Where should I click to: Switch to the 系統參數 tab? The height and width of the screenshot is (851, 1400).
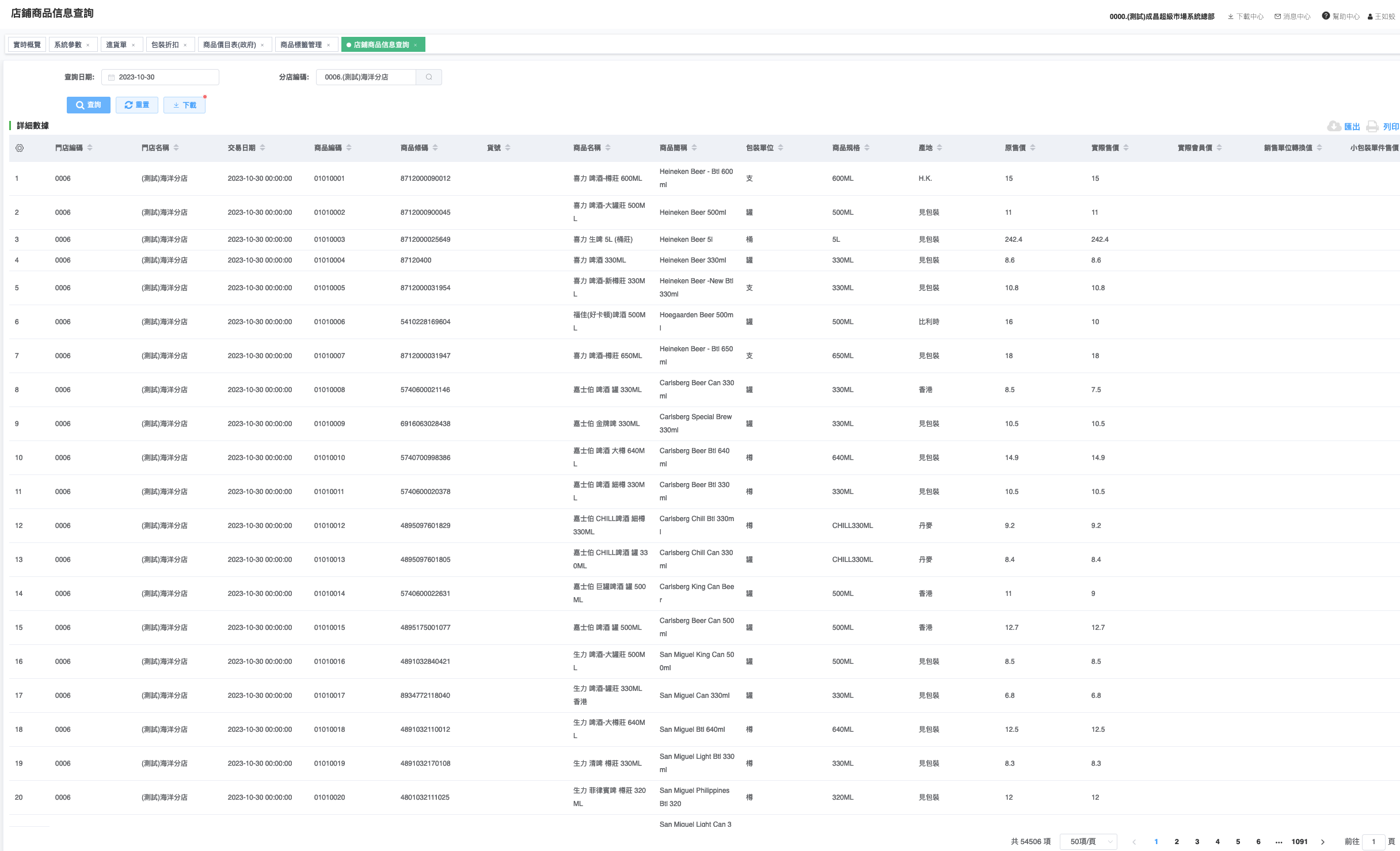(x=68, y=45)
